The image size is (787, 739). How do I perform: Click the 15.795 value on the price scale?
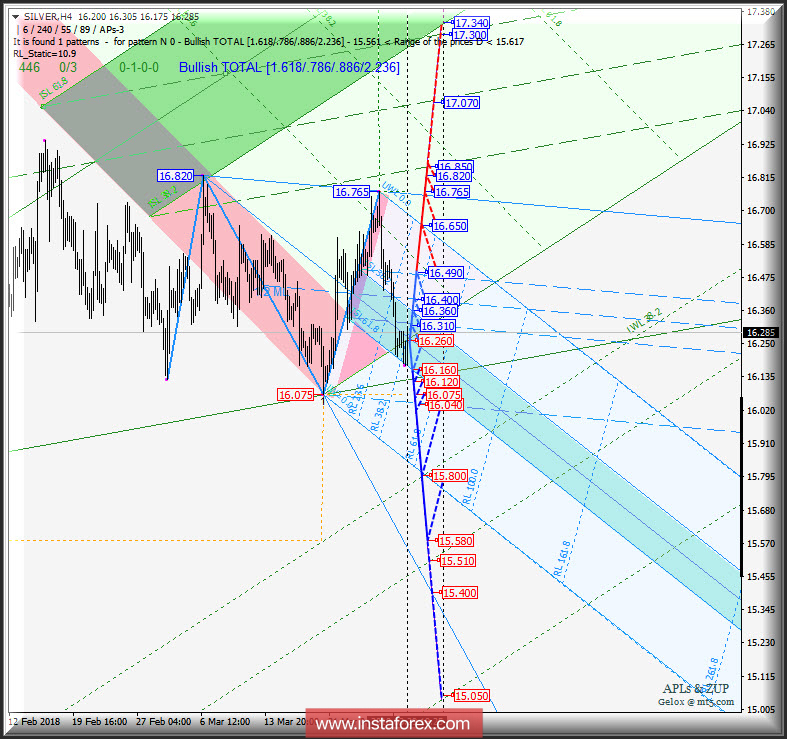tap(761, 477)
